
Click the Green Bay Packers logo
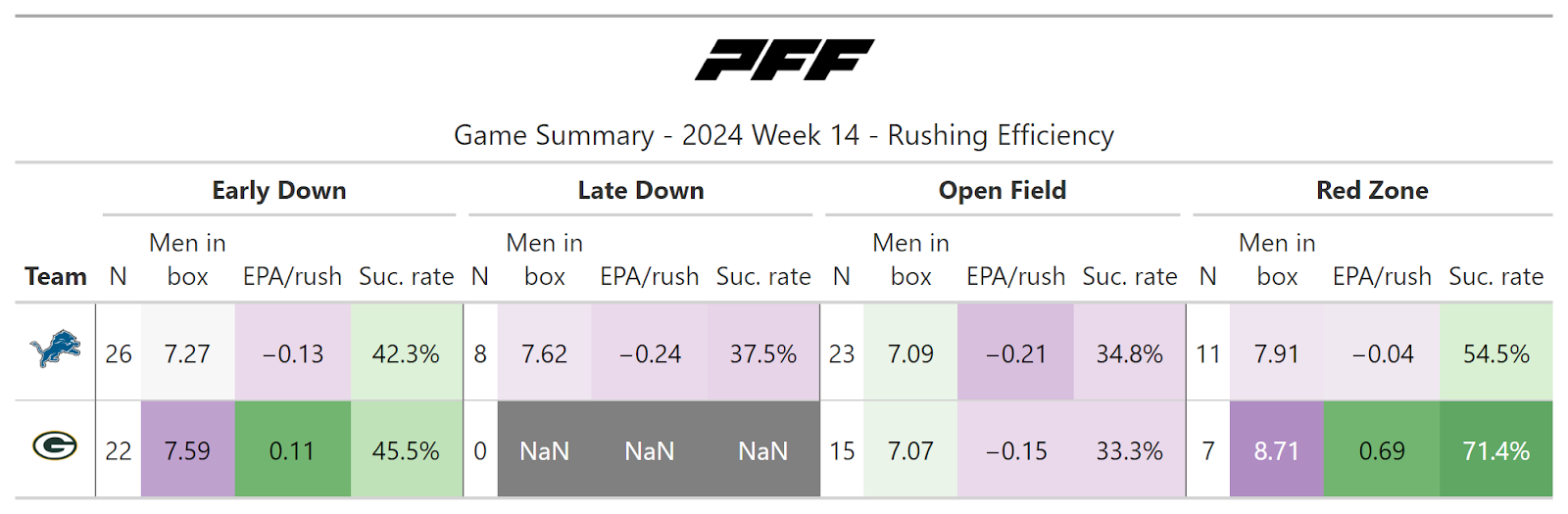(55, 446)
